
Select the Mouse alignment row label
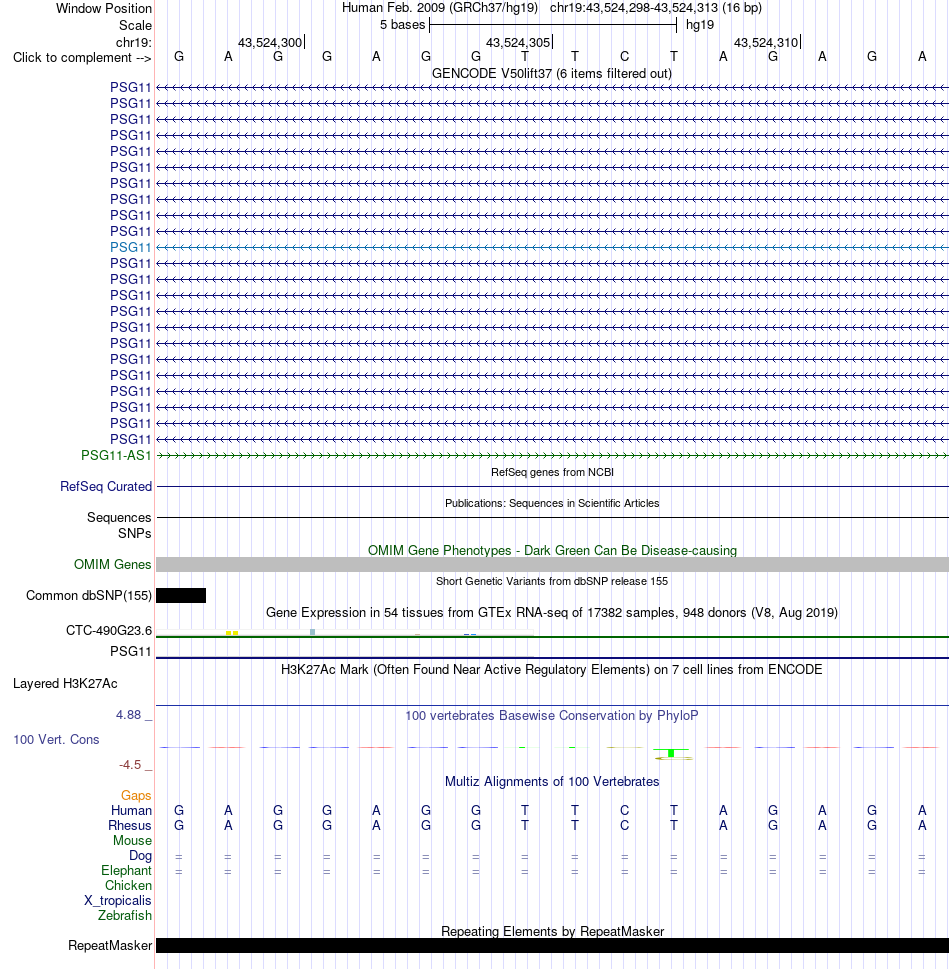(x=132, y=840)
